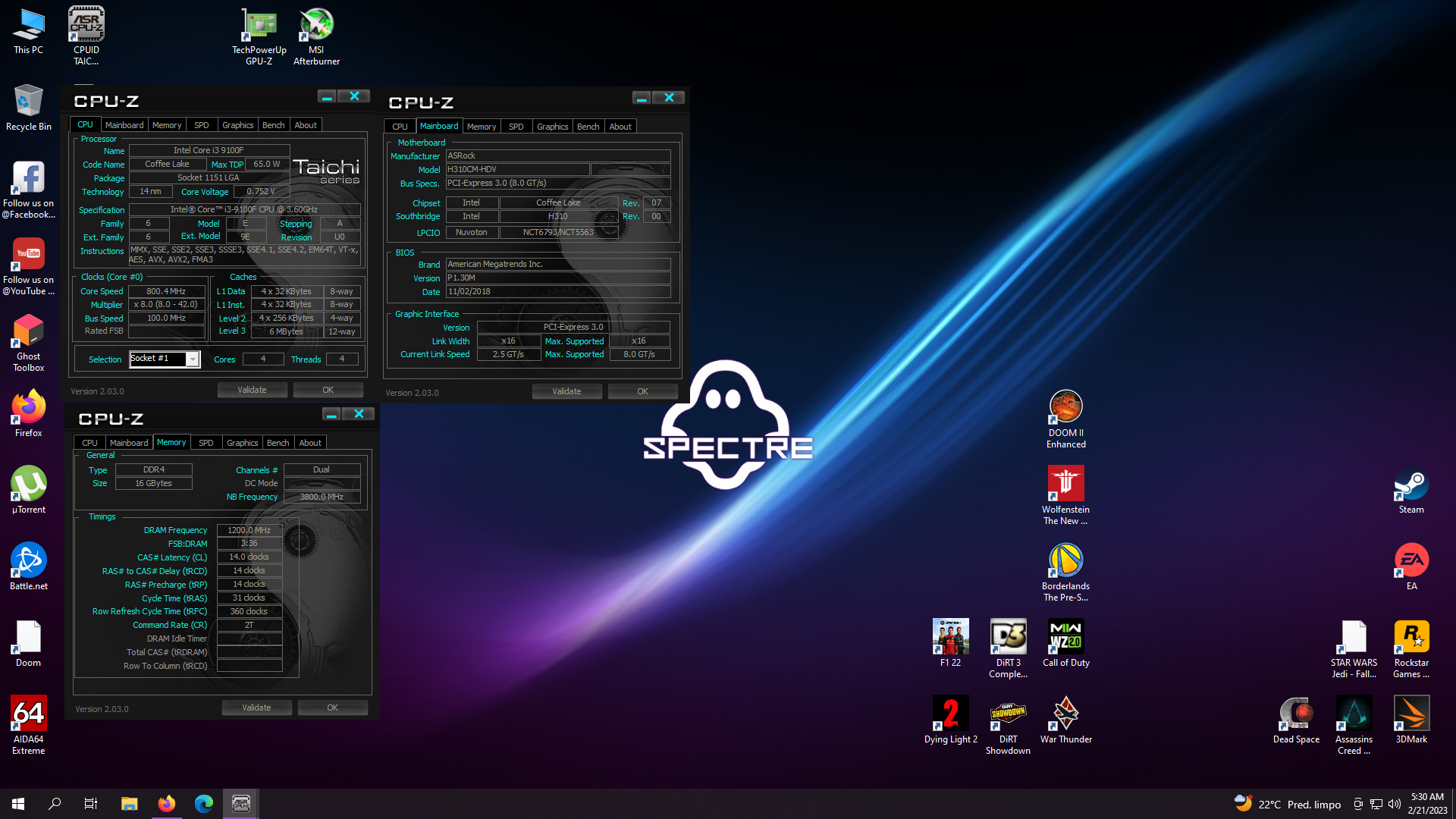This screenshot has width=1456, height=819.
Task: Open Follow us on Facebook shortcut
Action: (29, 190)
